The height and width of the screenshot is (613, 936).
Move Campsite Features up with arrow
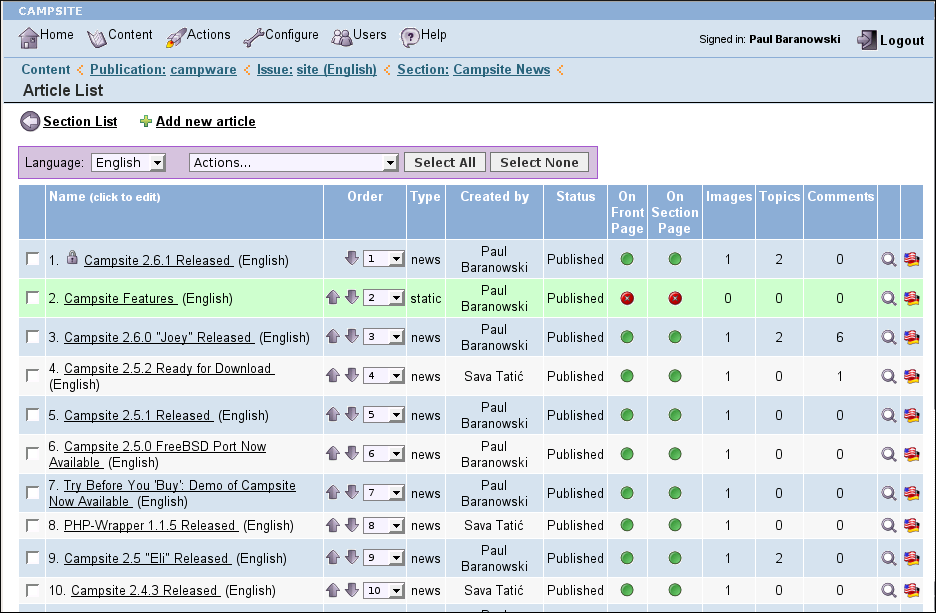pos(333,297)
